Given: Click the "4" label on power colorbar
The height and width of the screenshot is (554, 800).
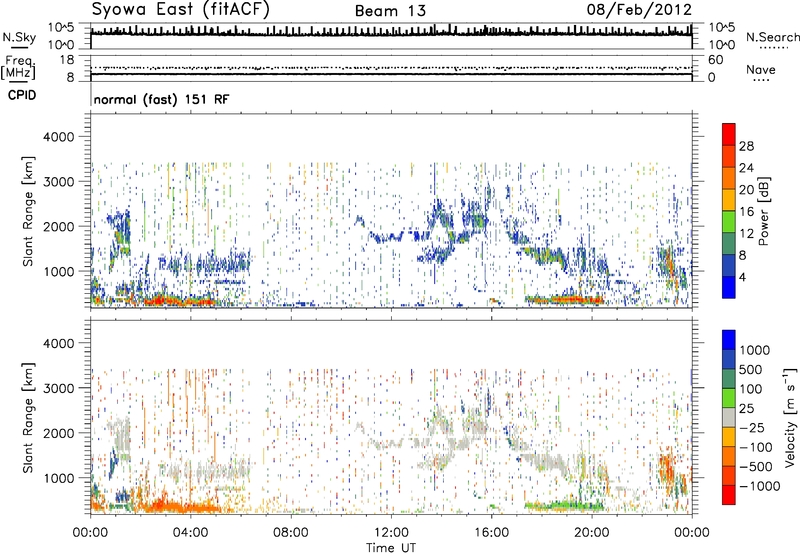Looking at the screenshot, I should pyautogui.click(x=743, y=277).
